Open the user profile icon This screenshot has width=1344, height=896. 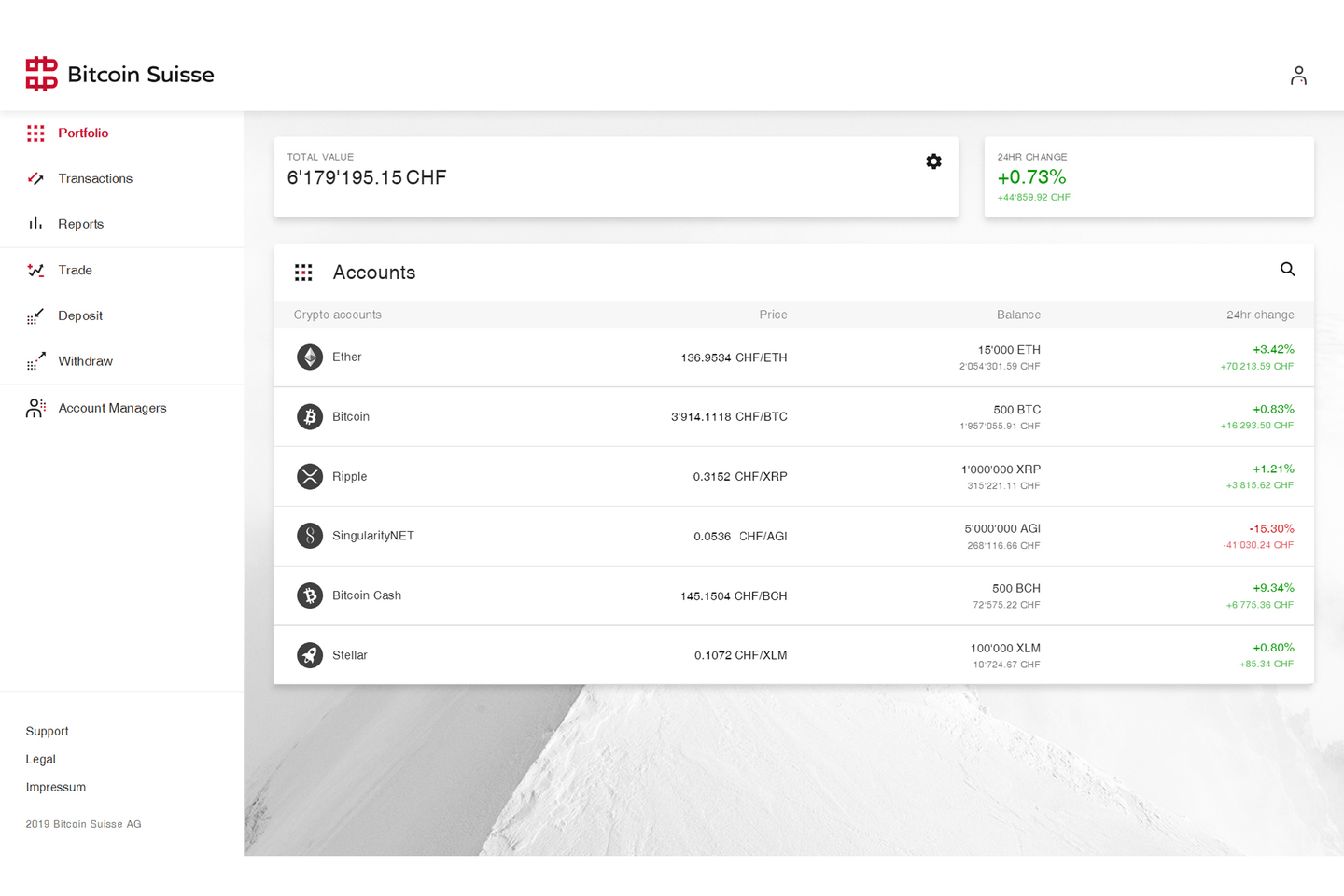(x=1297, y=76)
